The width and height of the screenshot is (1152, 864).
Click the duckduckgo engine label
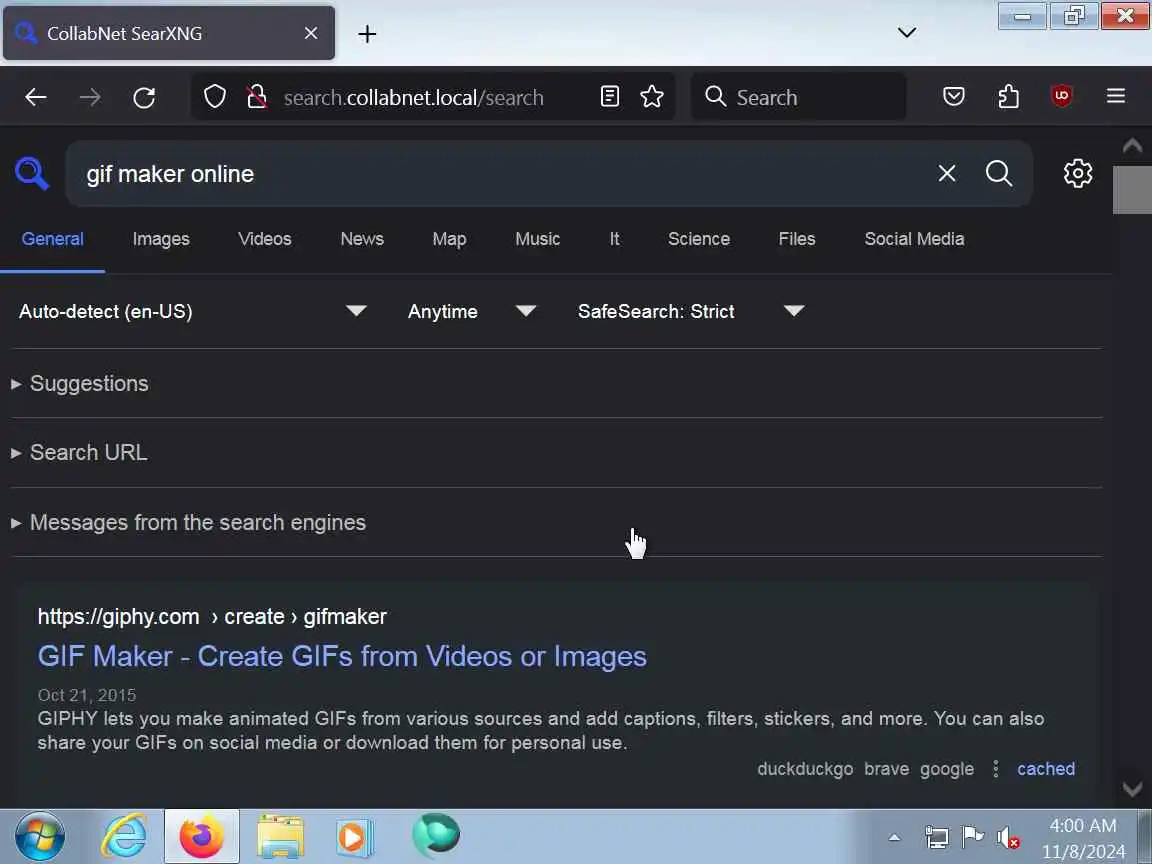(805, 768)
